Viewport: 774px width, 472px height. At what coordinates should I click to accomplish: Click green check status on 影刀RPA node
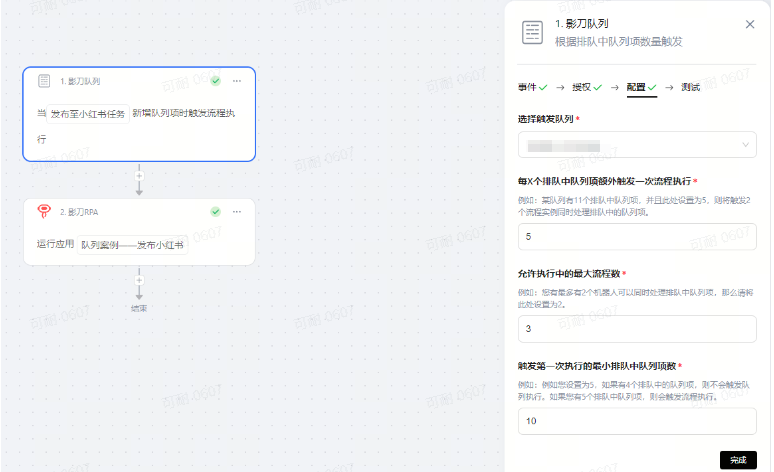(x=216, y=212)
